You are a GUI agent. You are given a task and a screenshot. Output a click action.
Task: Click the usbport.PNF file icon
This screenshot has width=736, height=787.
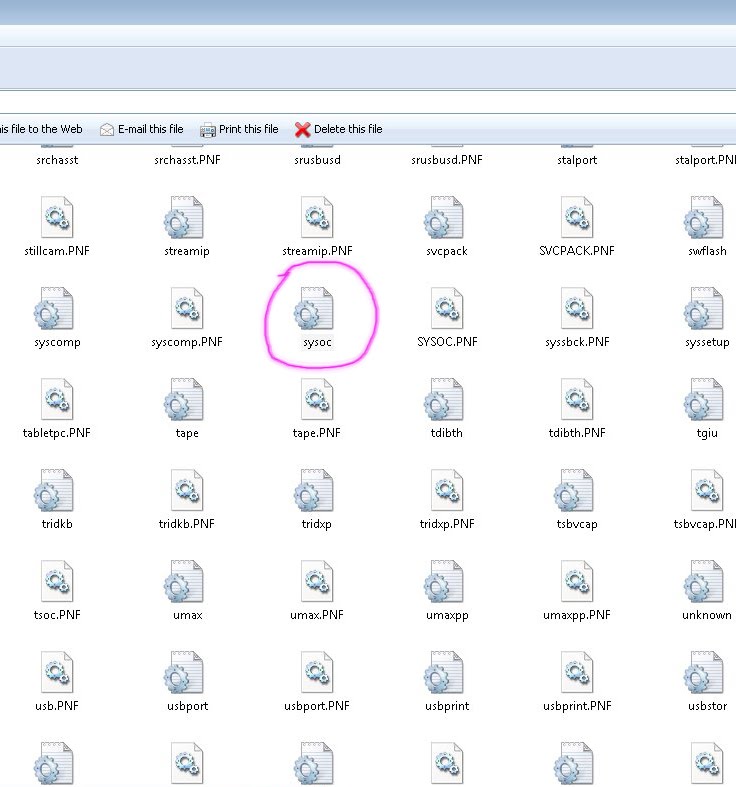click(x=317, y=673)
